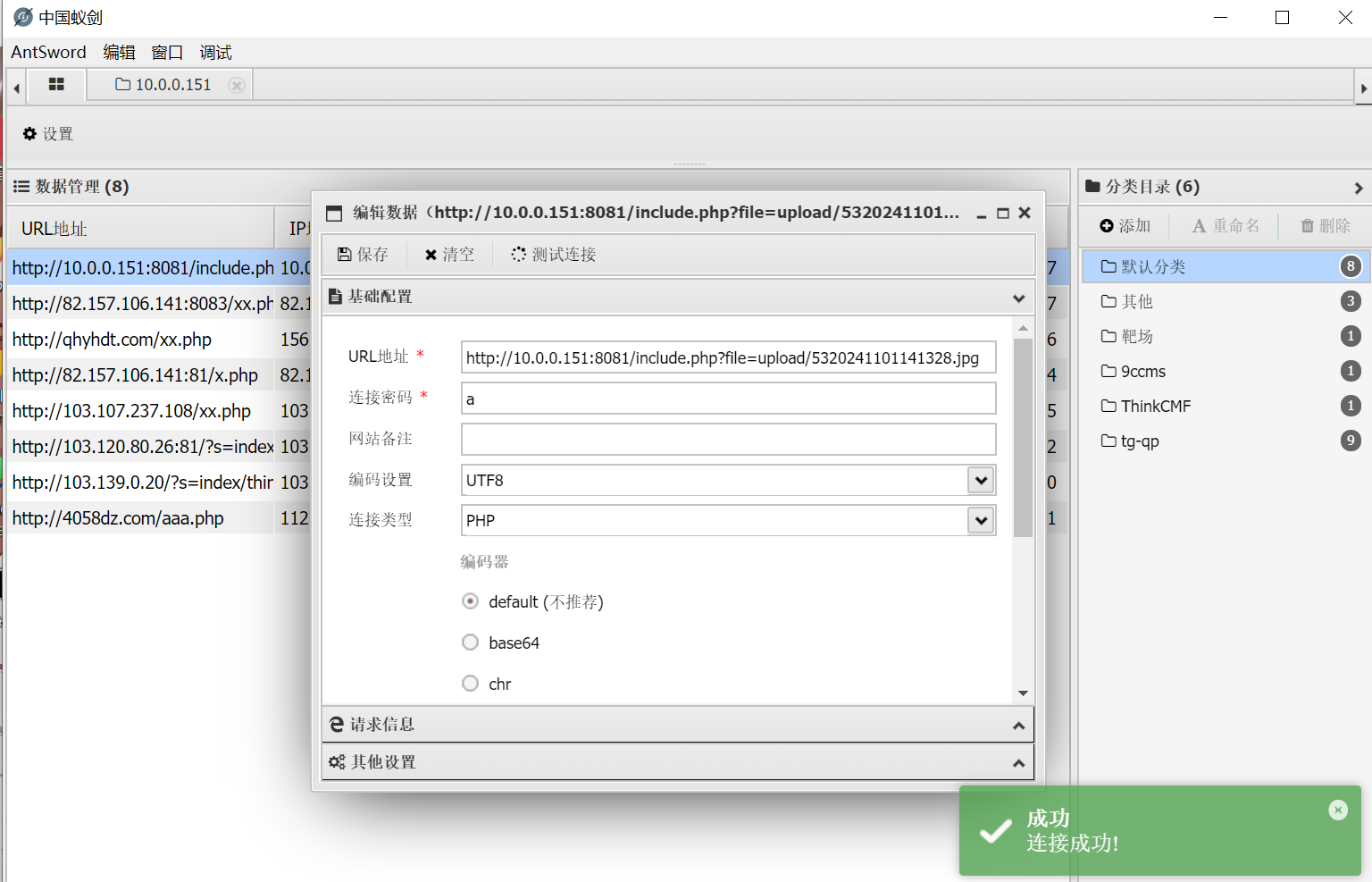Open the 连接类型 PHP dropdown

point(981,520)
